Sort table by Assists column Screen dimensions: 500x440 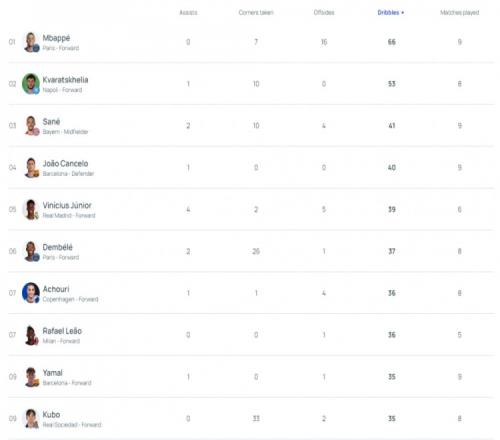coord(188,13)
